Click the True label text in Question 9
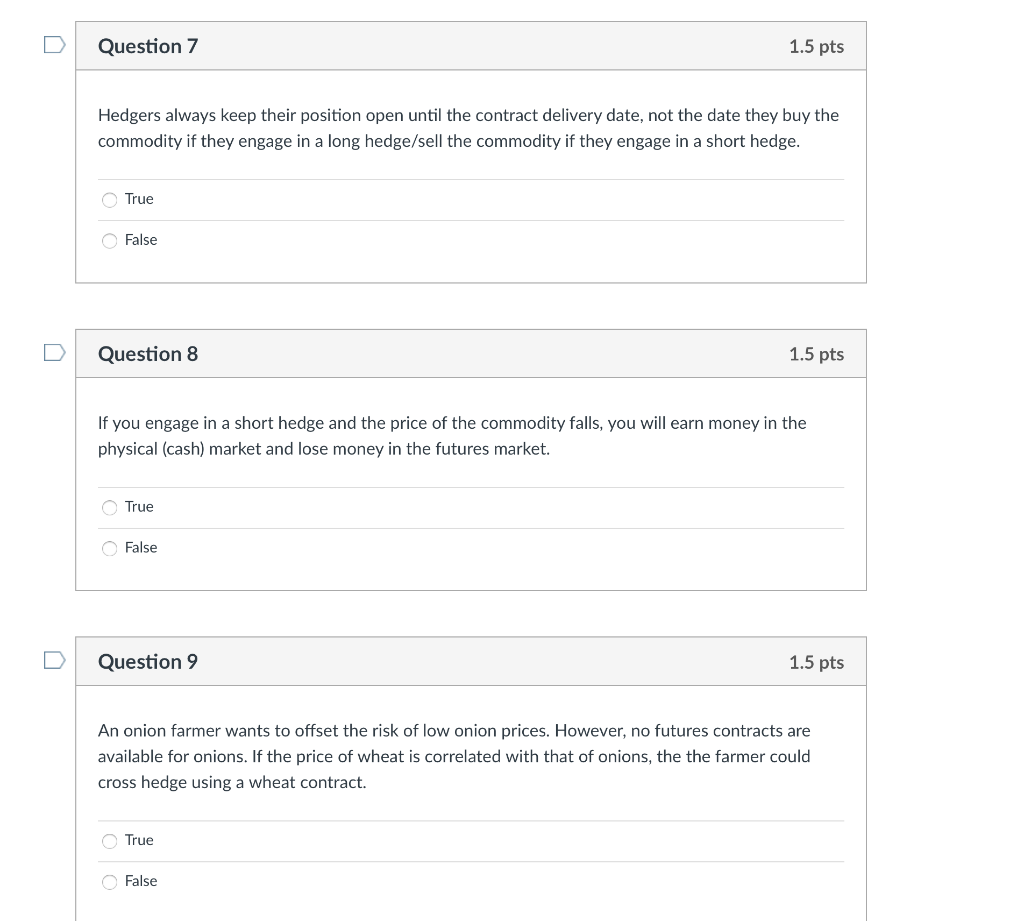This screenshot has width=1024, height=921. pyautogui.click(x=139, y=840)
